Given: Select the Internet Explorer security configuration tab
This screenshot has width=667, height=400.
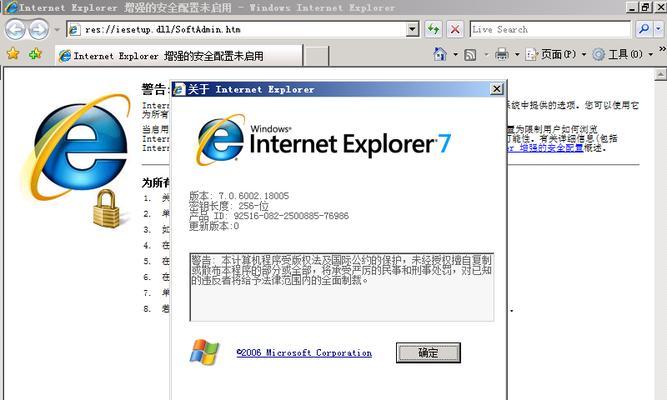Looking at the screenshot, I should (179, 56).
